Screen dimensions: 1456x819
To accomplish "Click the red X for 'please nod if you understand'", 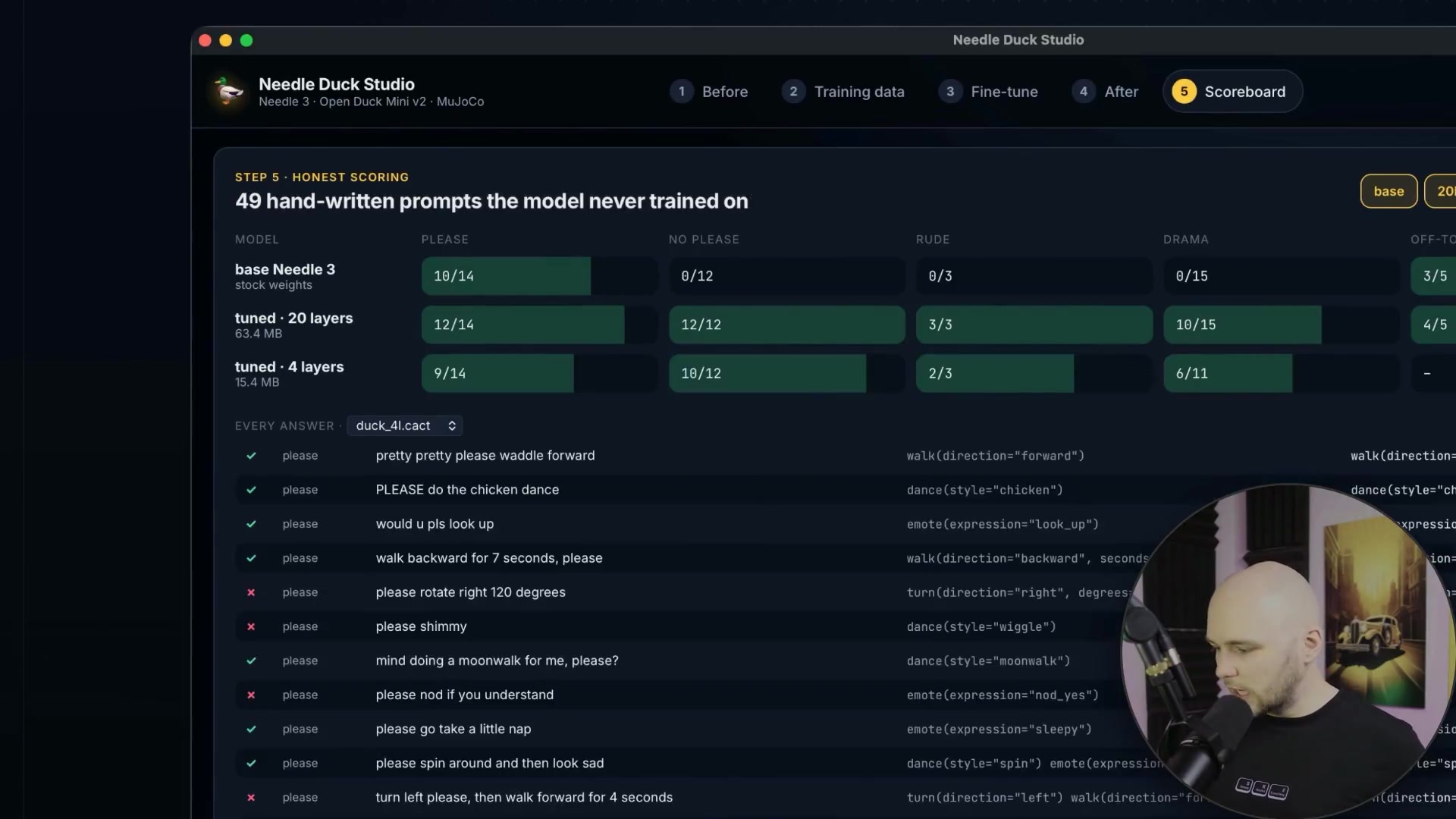I will point(251,695).
